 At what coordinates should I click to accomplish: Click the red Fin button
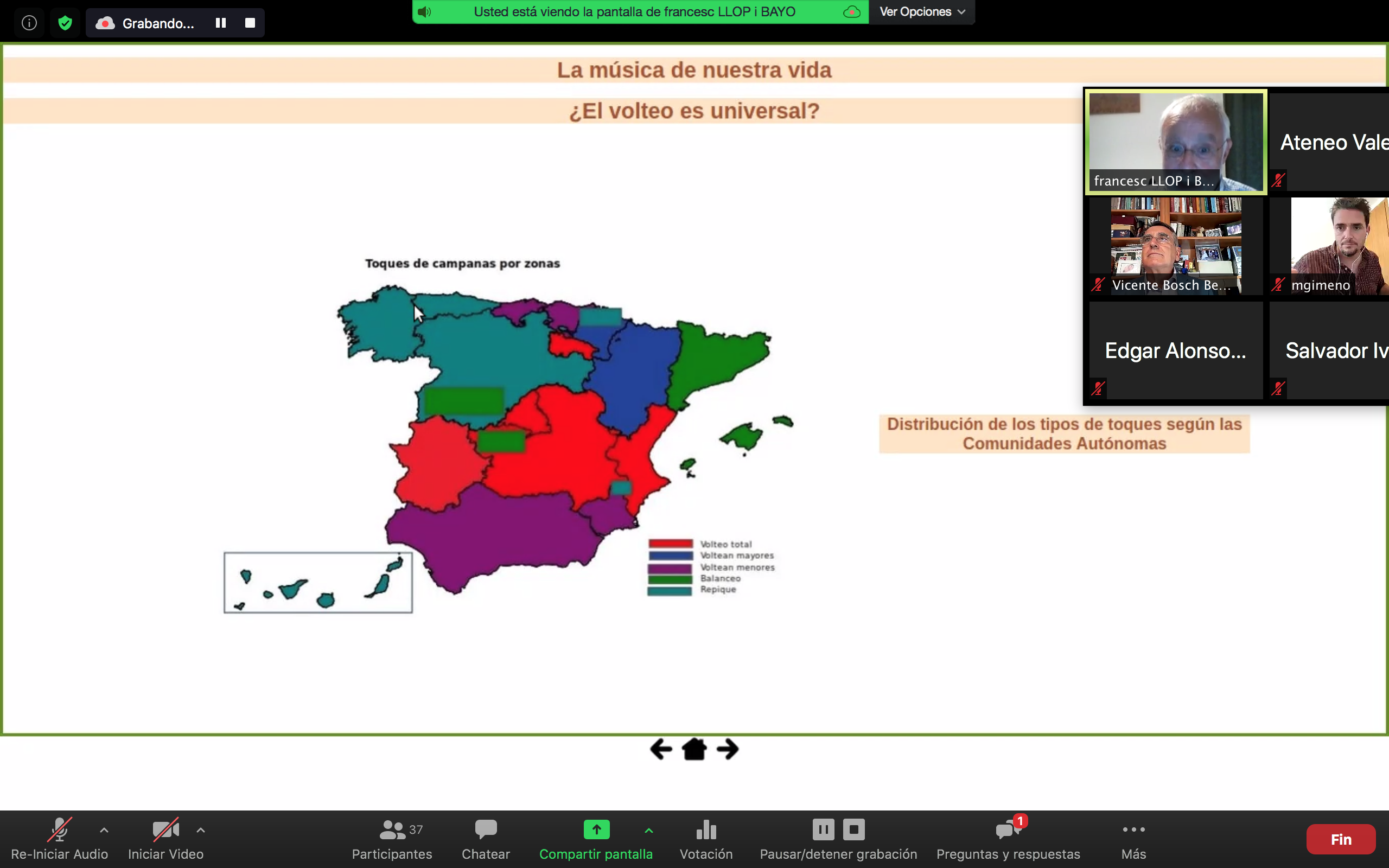click(x=1341, y=839)
